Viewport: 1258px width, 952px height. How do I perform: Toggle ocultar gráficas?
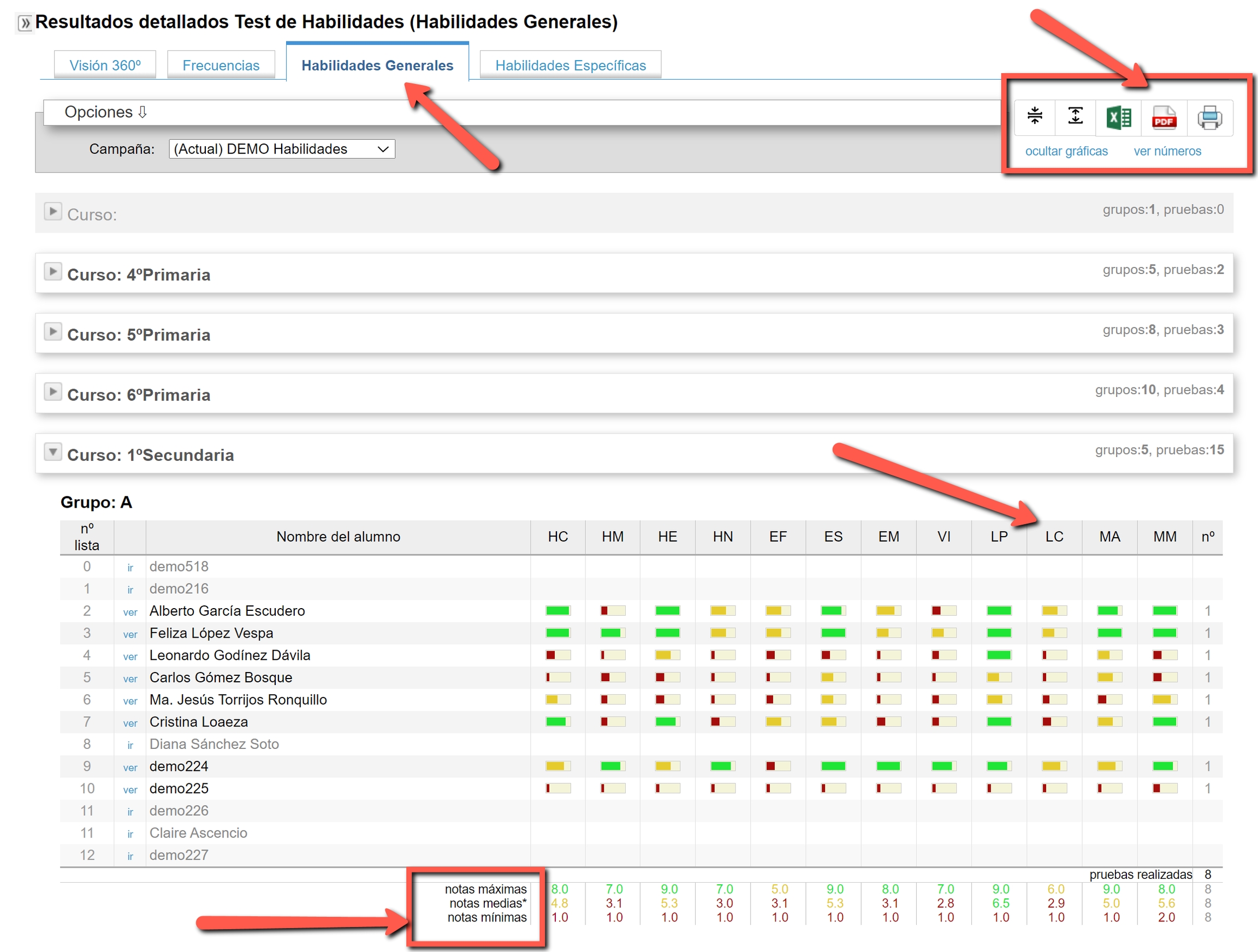(1066, 151)
